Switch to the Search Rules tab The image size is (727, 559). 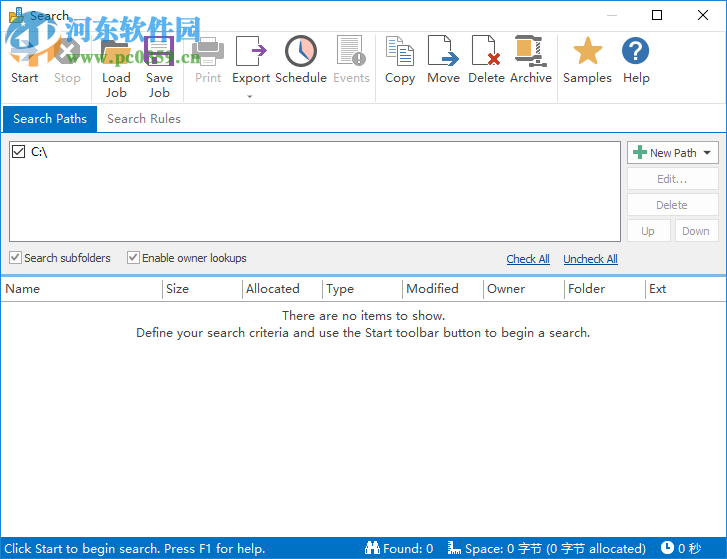[144, 119]
